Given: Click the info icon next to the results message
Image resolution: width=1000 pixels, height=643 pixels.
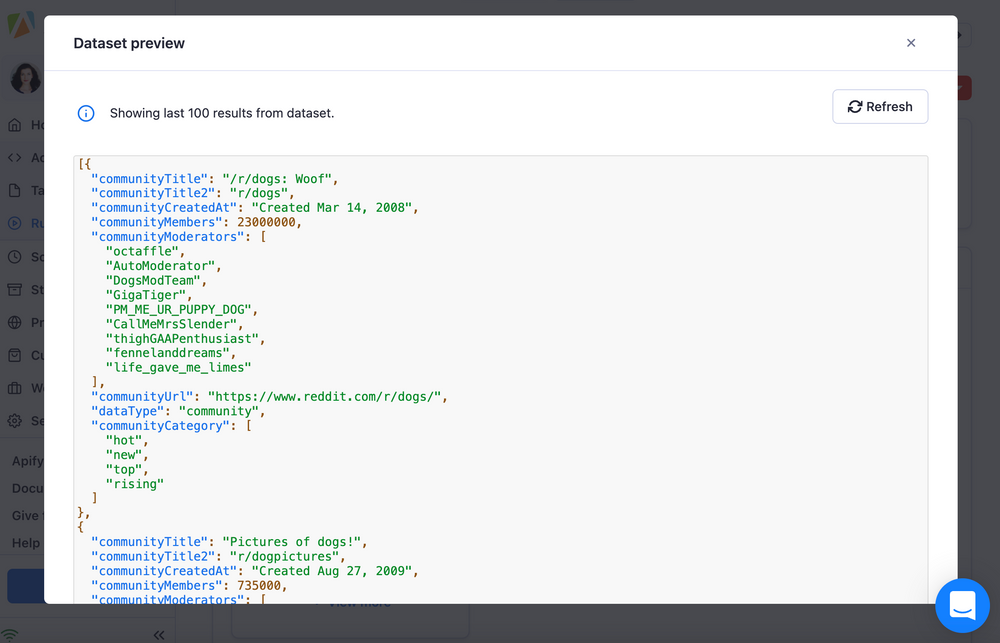Looking at the screenshot, I should (85, 113).
